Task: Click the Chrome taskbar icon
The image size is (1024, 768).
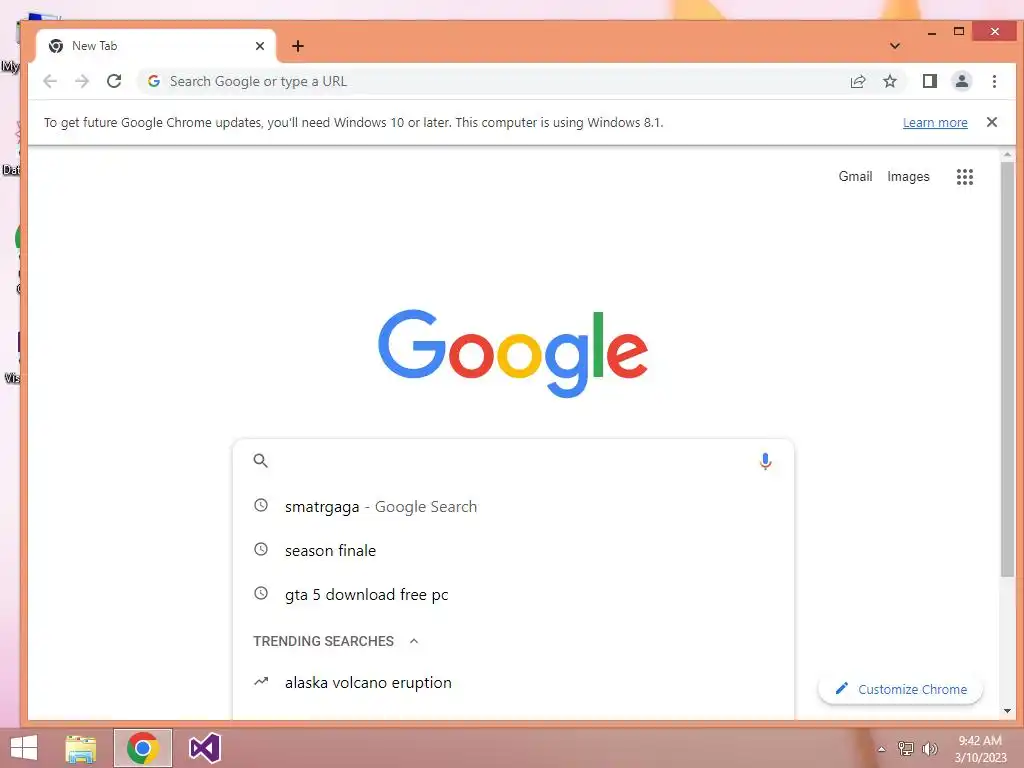Action: [142, 748]
